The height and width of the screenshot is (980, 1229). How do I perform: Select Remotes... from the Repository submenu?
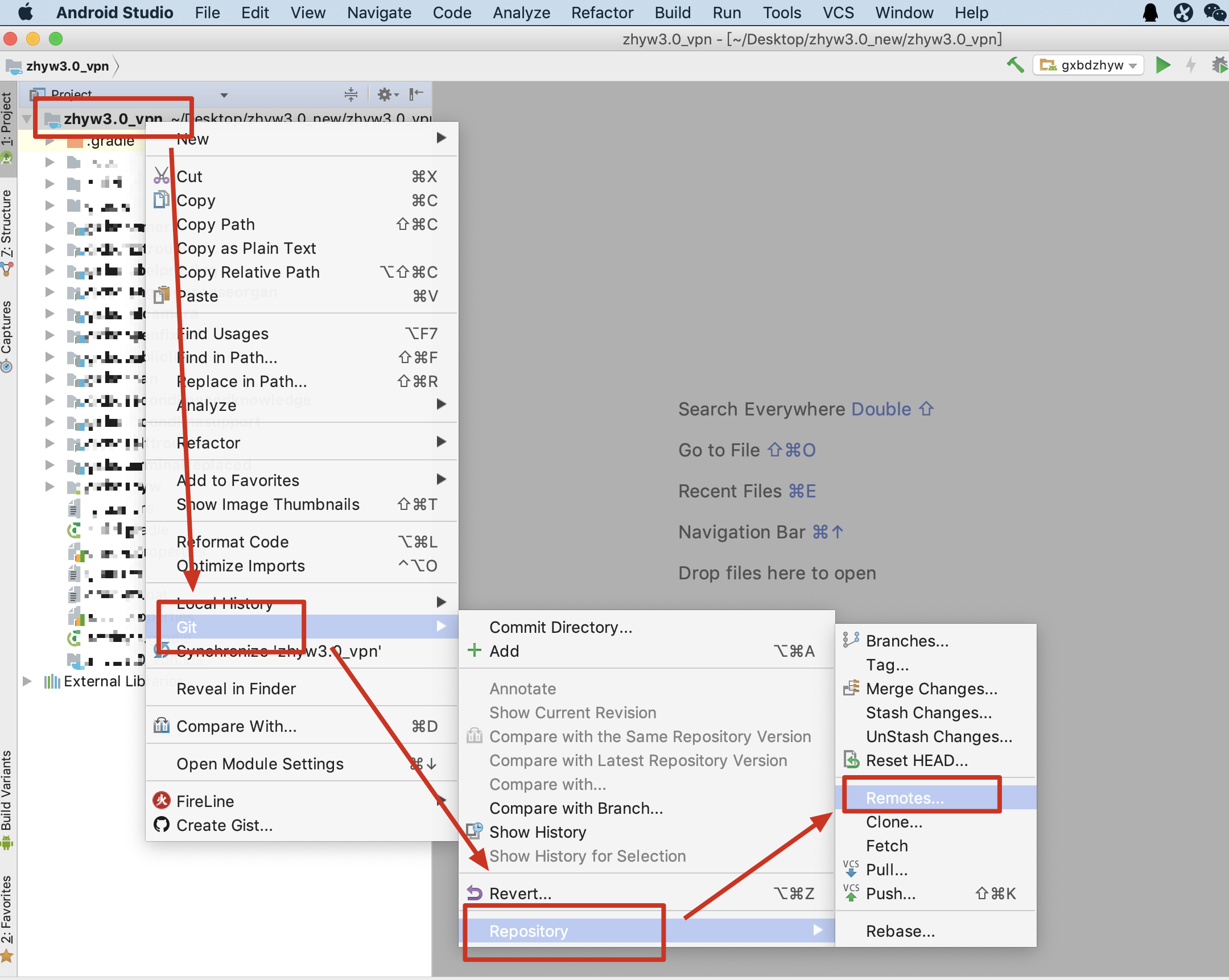point(906,797)
